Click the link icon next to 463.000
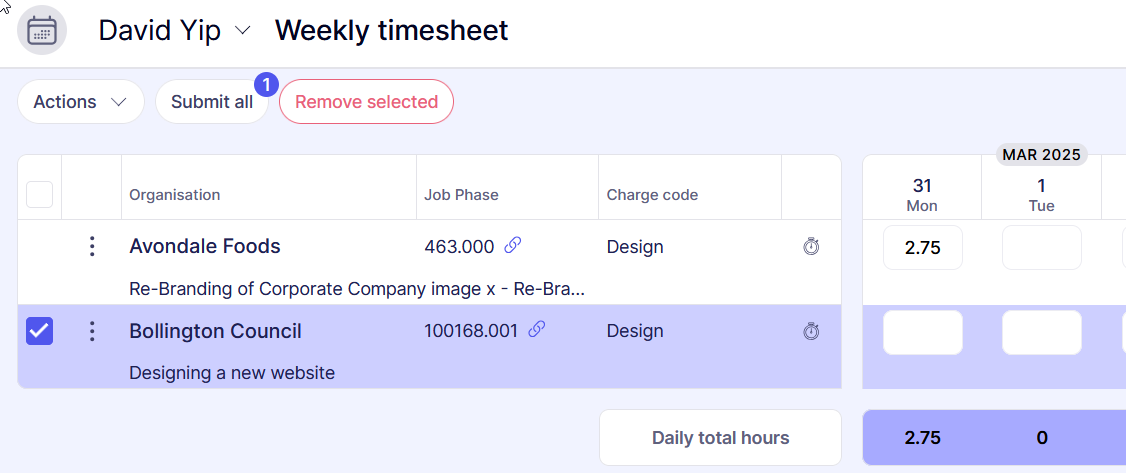 (x=513, y=245)
